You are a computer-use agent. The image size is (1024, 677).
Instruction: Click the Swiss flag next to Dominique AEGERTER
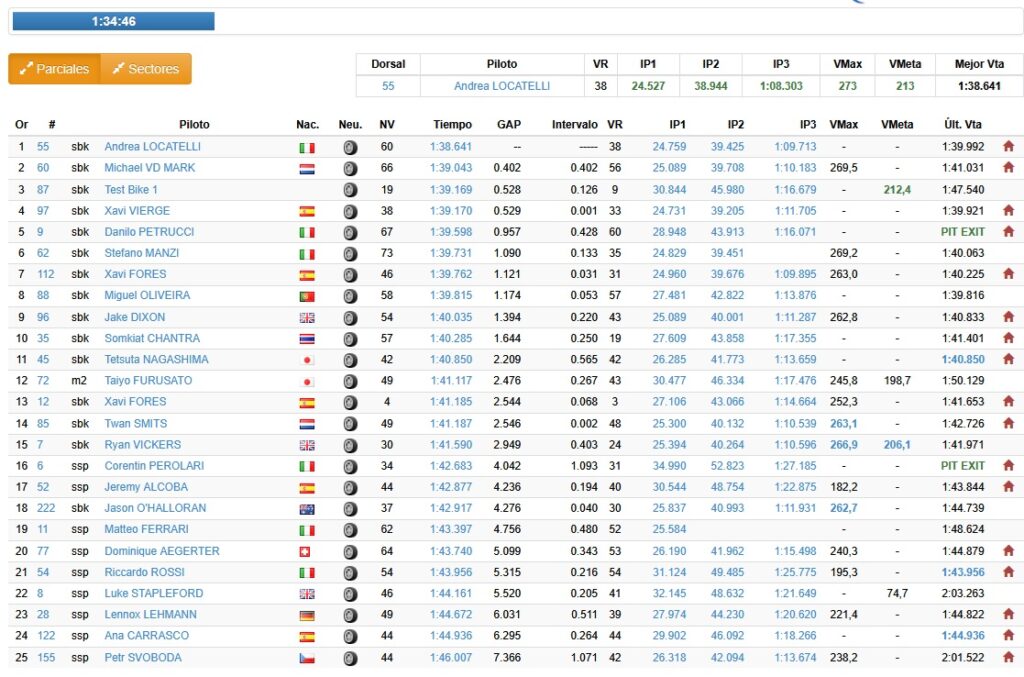point(307,551)
